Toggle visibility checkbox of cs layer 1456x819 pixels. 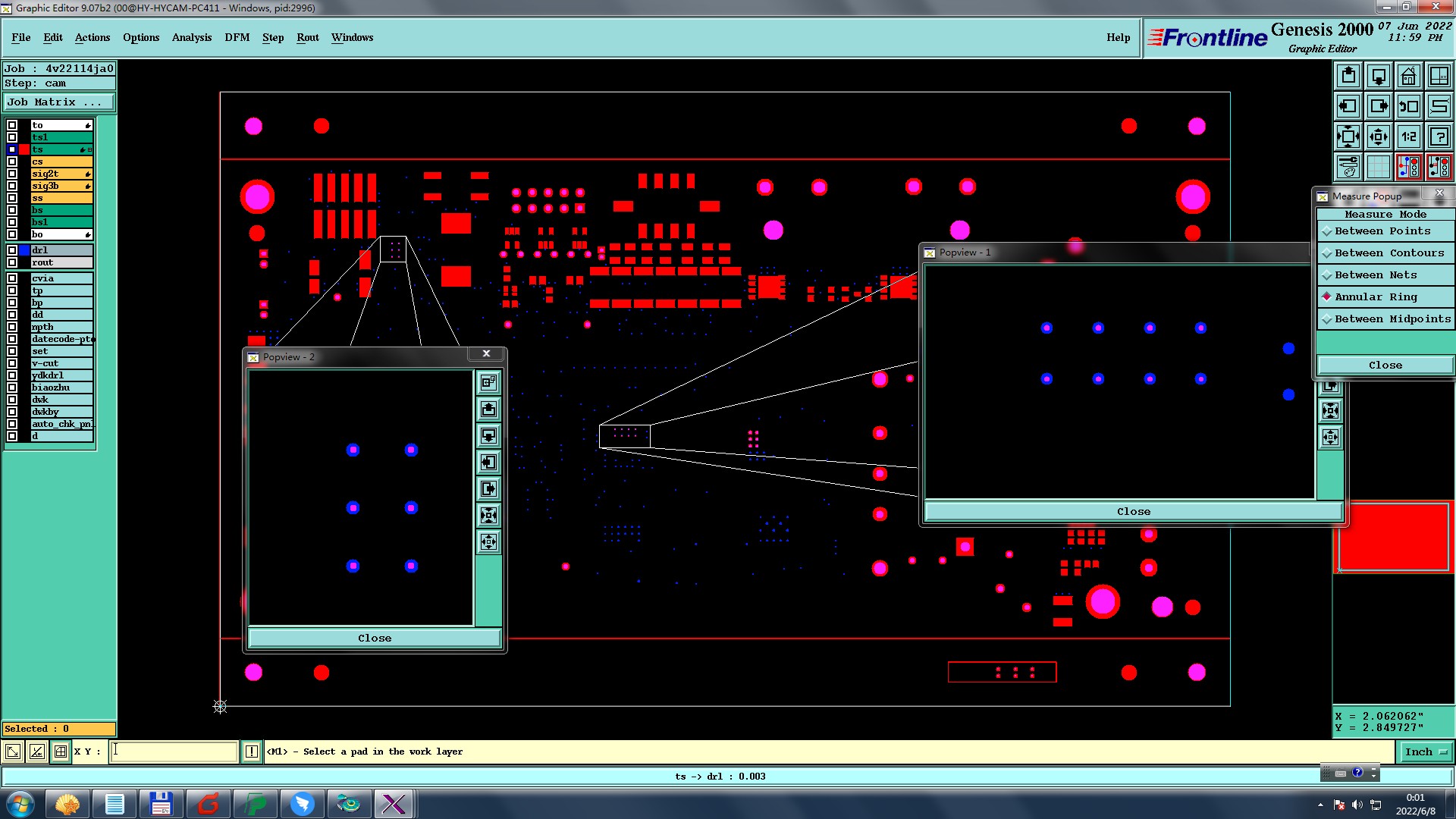point(12,162)
